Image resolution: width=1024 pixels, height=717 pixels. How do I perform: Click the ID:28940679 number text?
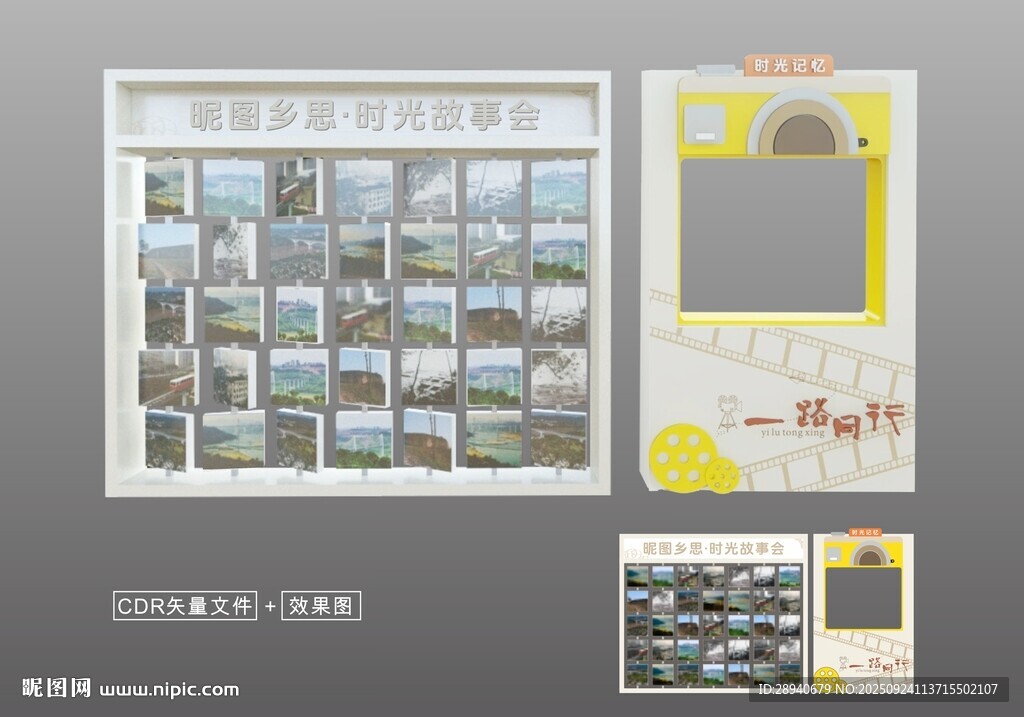pos(794,689)
